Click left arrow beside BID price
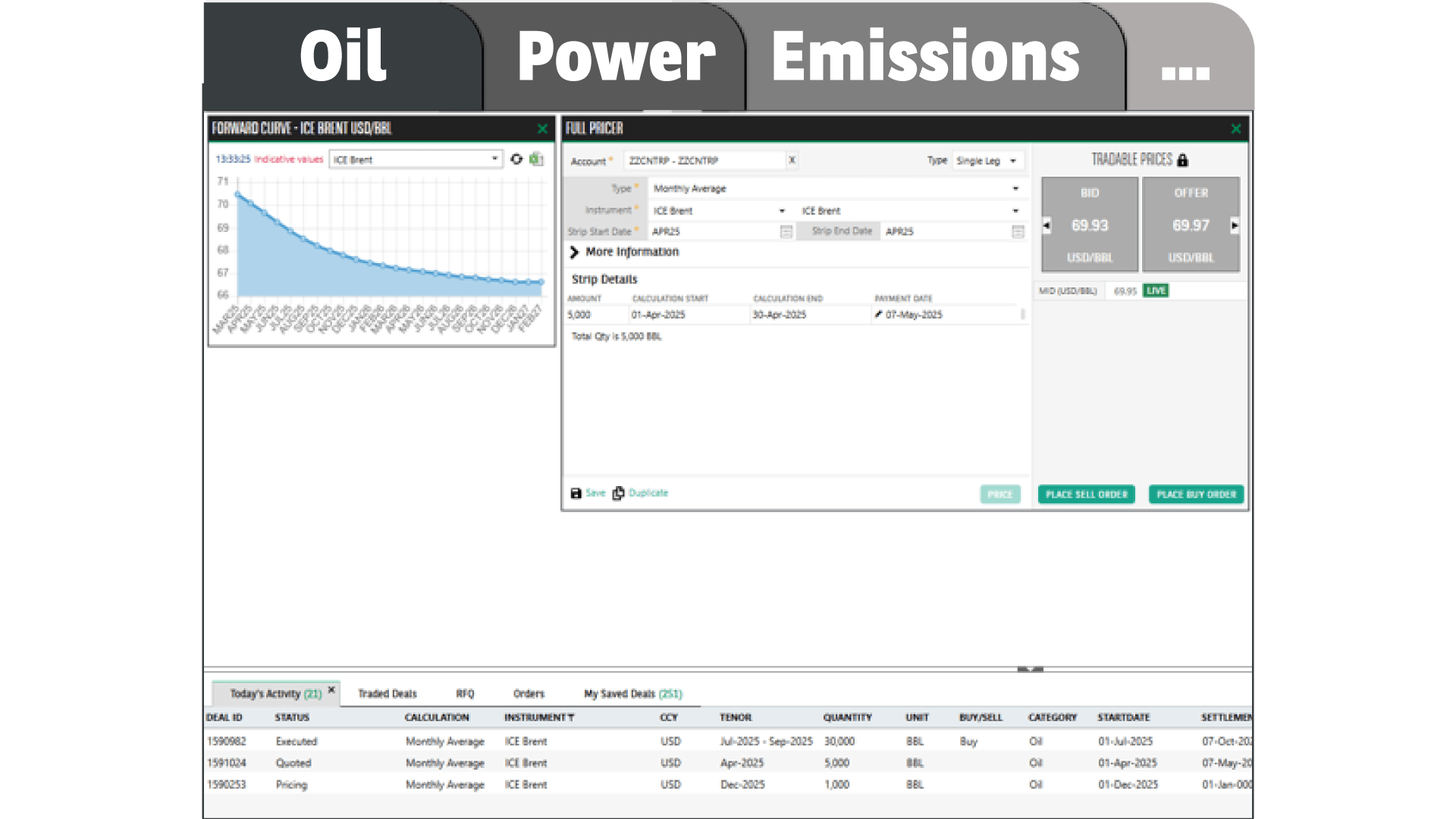The height and width of the screenshot is (819, 1456). click(1047, 225)
